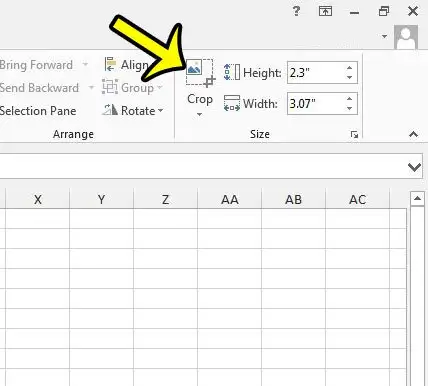This screenshot has height=386, width=428.
Task: Decrease Width with the down spinner
Action: tap(349, 108)
